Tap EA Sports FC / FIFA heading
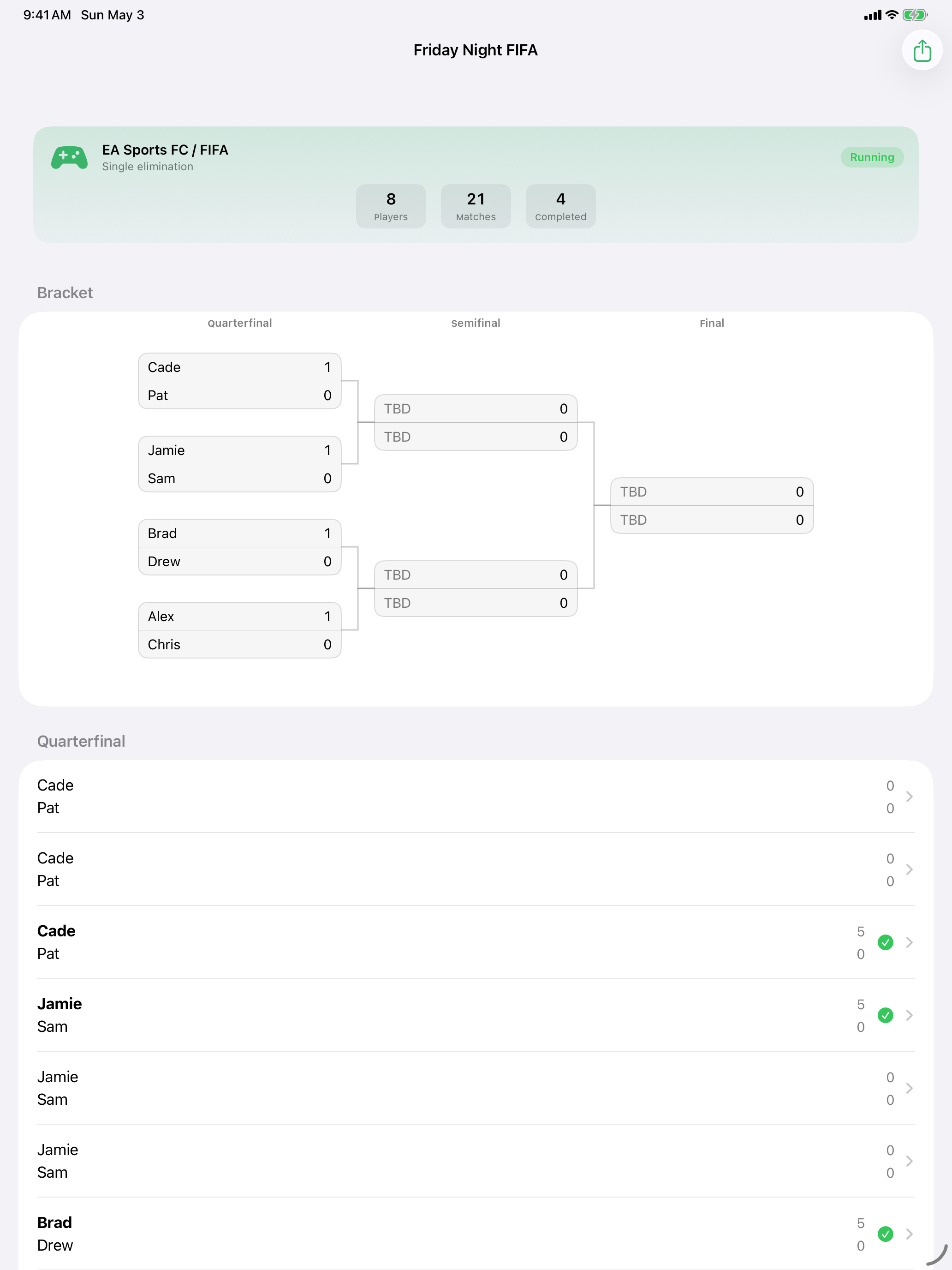 coord(165,150)
